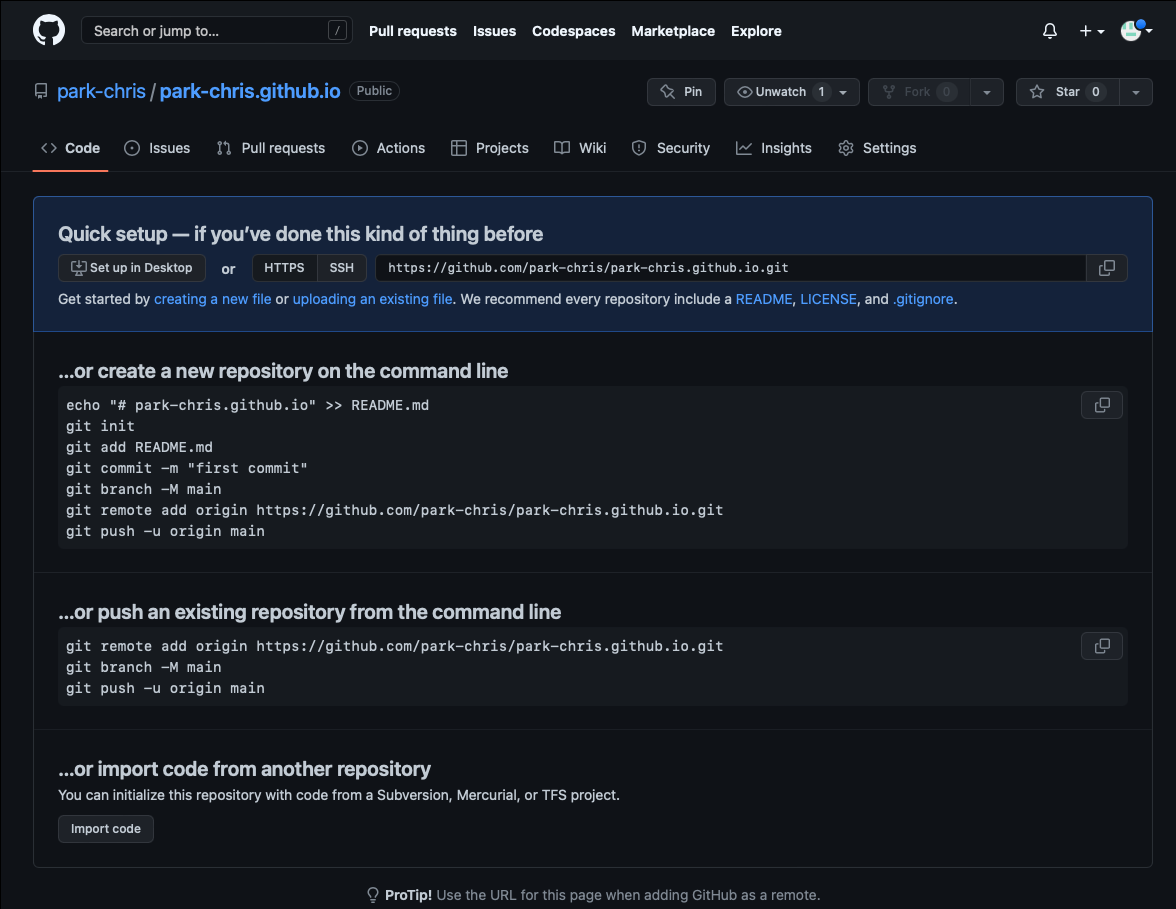
Task: Open the repository Settings tab
Action: pos(877,148)
